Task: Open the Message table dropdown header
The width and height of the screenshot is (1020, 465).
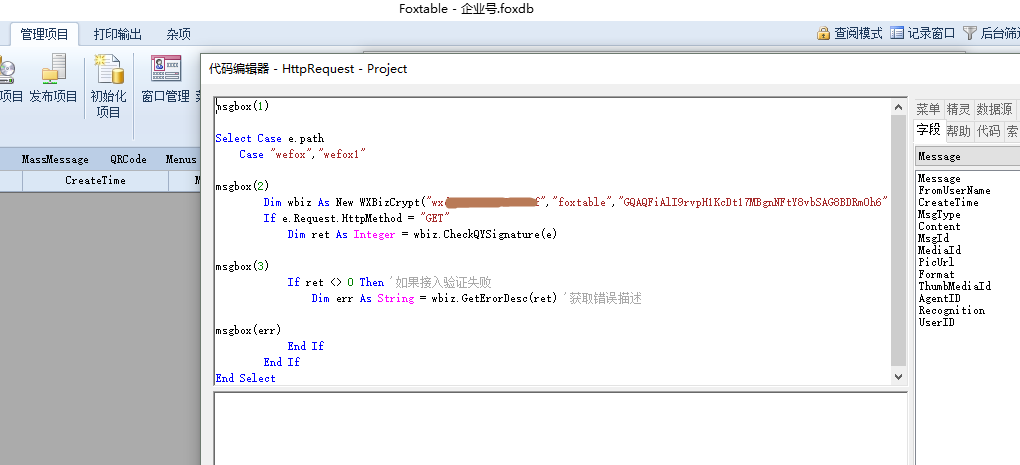Action: click(x=968, y=156)
